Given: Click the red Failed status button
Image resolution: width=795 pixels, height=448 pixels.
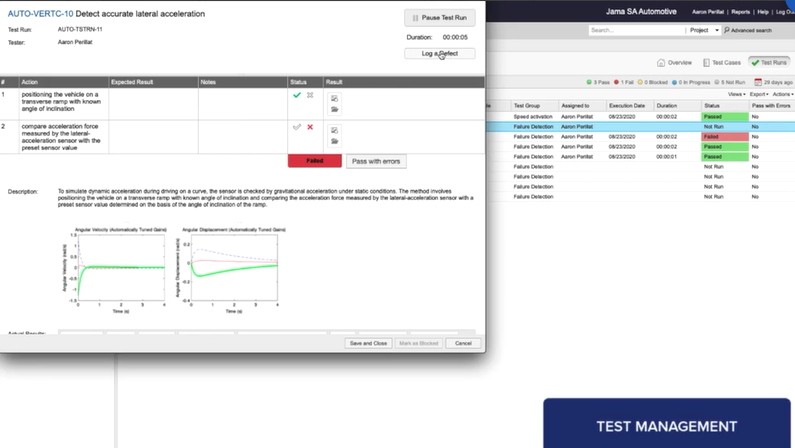Looking at the screenshot, I should 315,161.
